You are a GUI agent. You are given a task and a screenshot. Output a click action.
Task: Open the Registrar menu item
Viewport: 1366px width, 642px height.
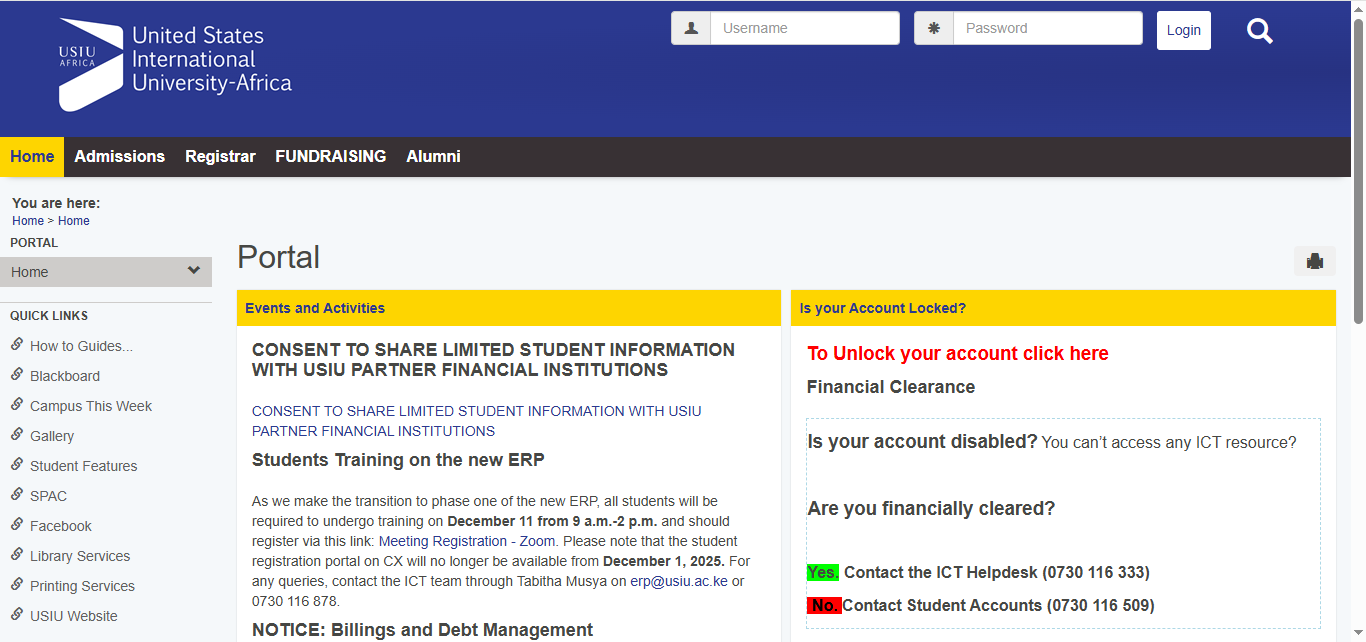click(x=220, y=157)
